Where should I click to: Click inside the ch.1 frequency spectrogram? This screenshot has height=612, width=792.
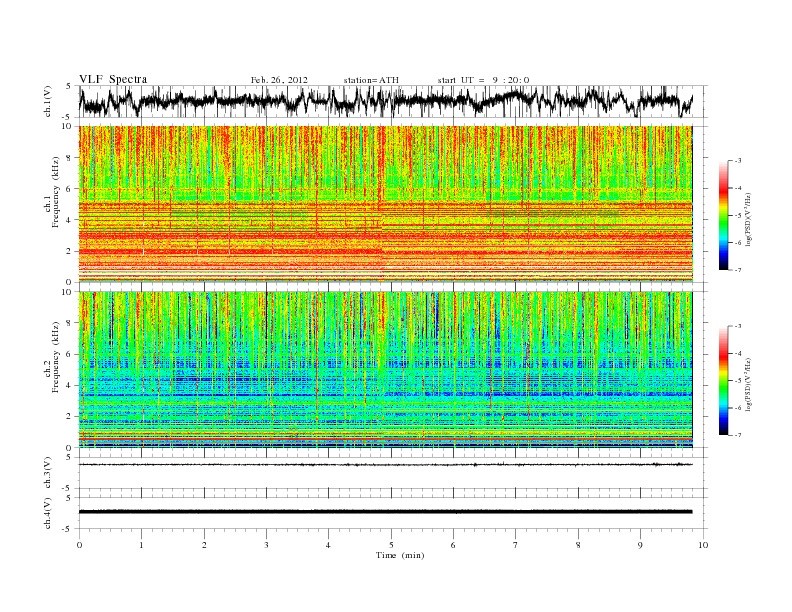pyautogui.click(x=385, y=204)
